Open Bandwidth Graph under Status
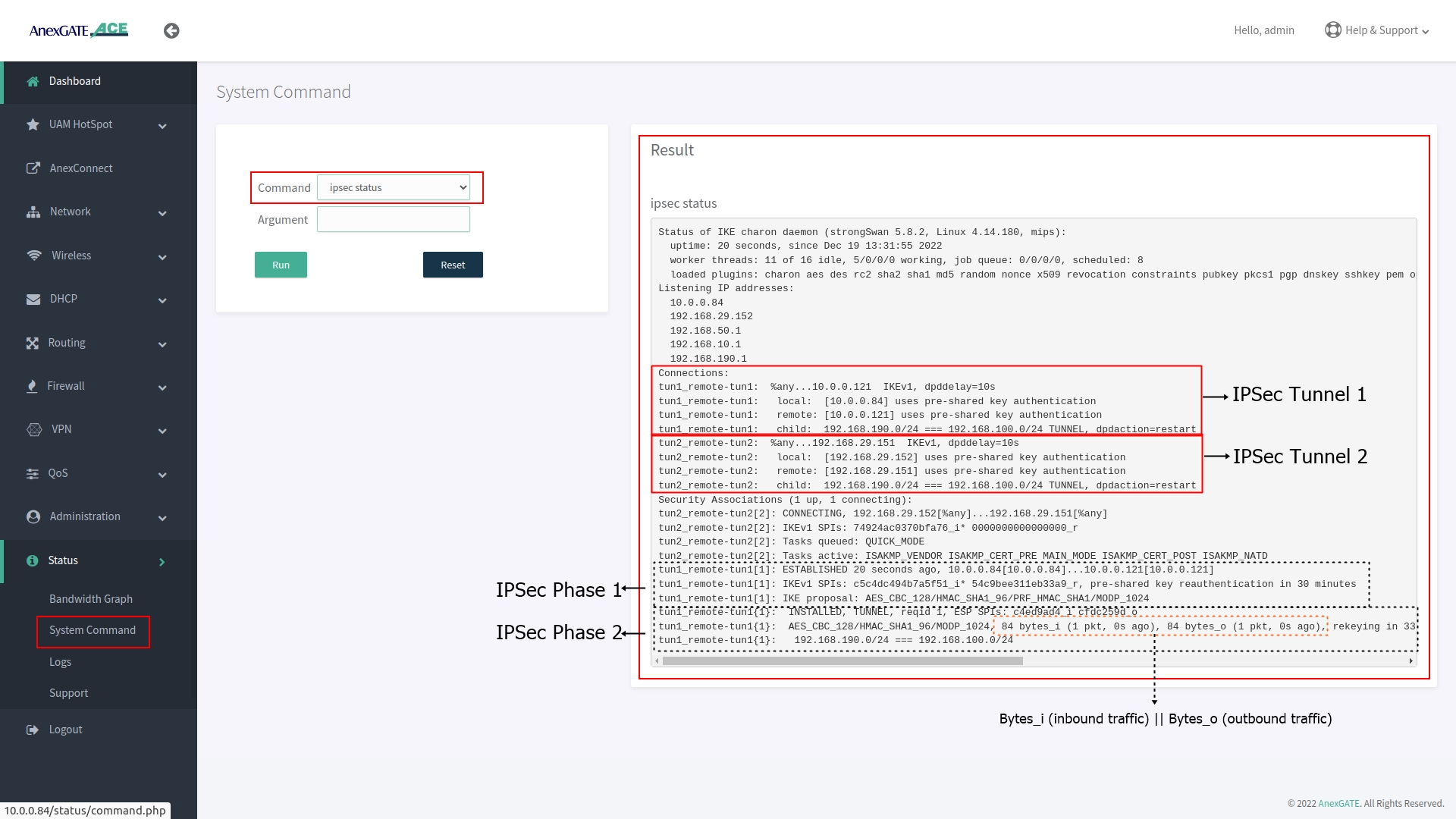This screenshot has width=1456, height=819. coord(90,599)
